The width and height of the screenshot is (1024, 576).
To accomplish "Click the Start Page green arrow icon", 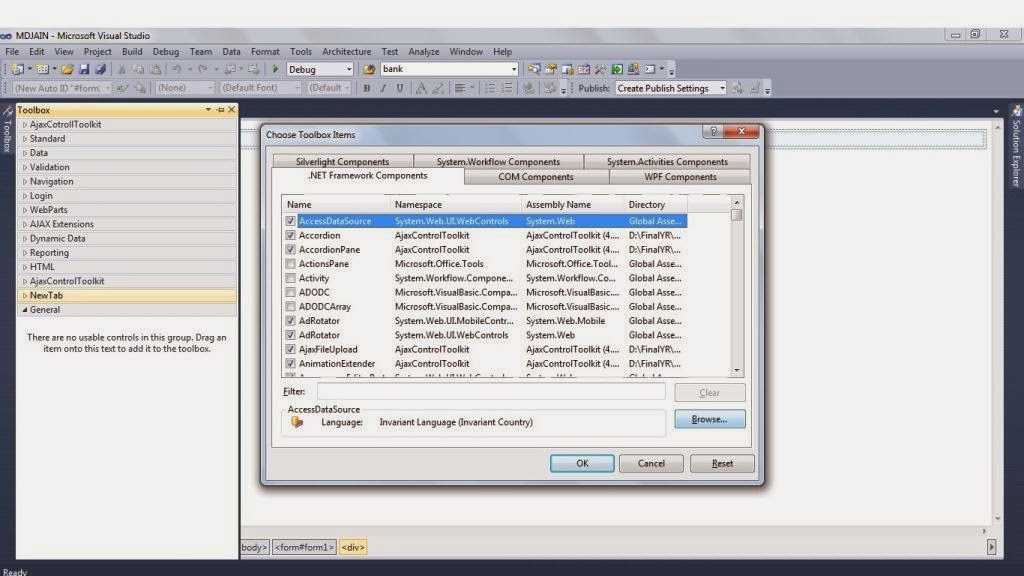I will tap(617, 69).
